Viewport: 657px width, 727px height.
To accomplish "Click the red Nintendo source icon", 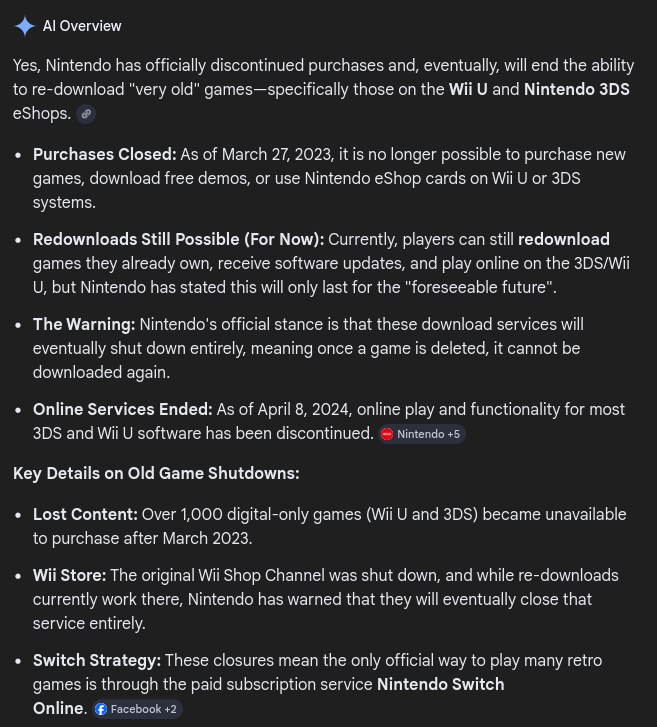I will [386, 434].
